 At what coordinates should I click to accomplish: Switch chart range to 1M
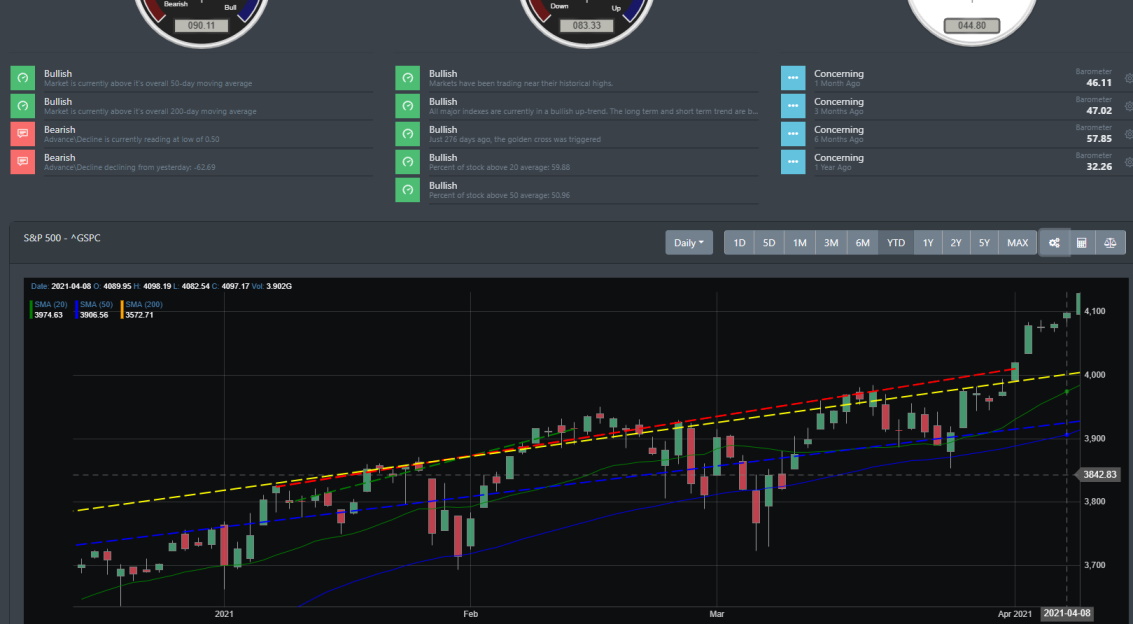point(799,243)
